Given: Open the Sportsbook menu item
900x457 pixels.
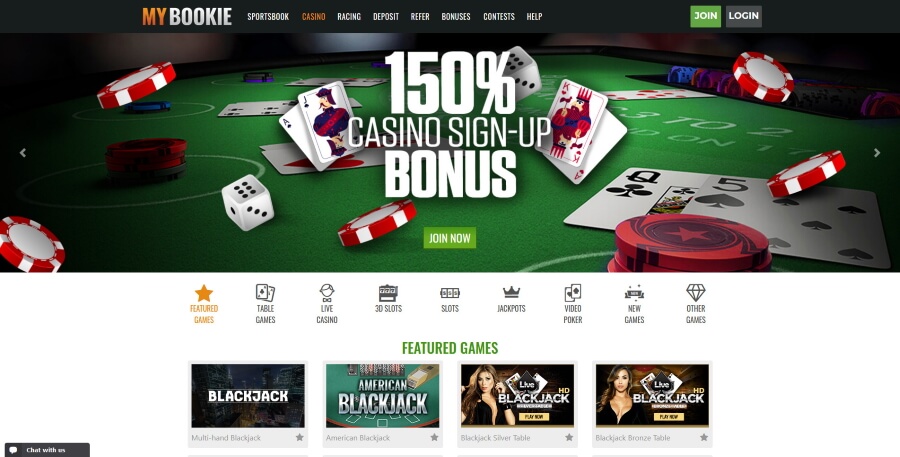Looking at the screenshot, I should (268, 17).
